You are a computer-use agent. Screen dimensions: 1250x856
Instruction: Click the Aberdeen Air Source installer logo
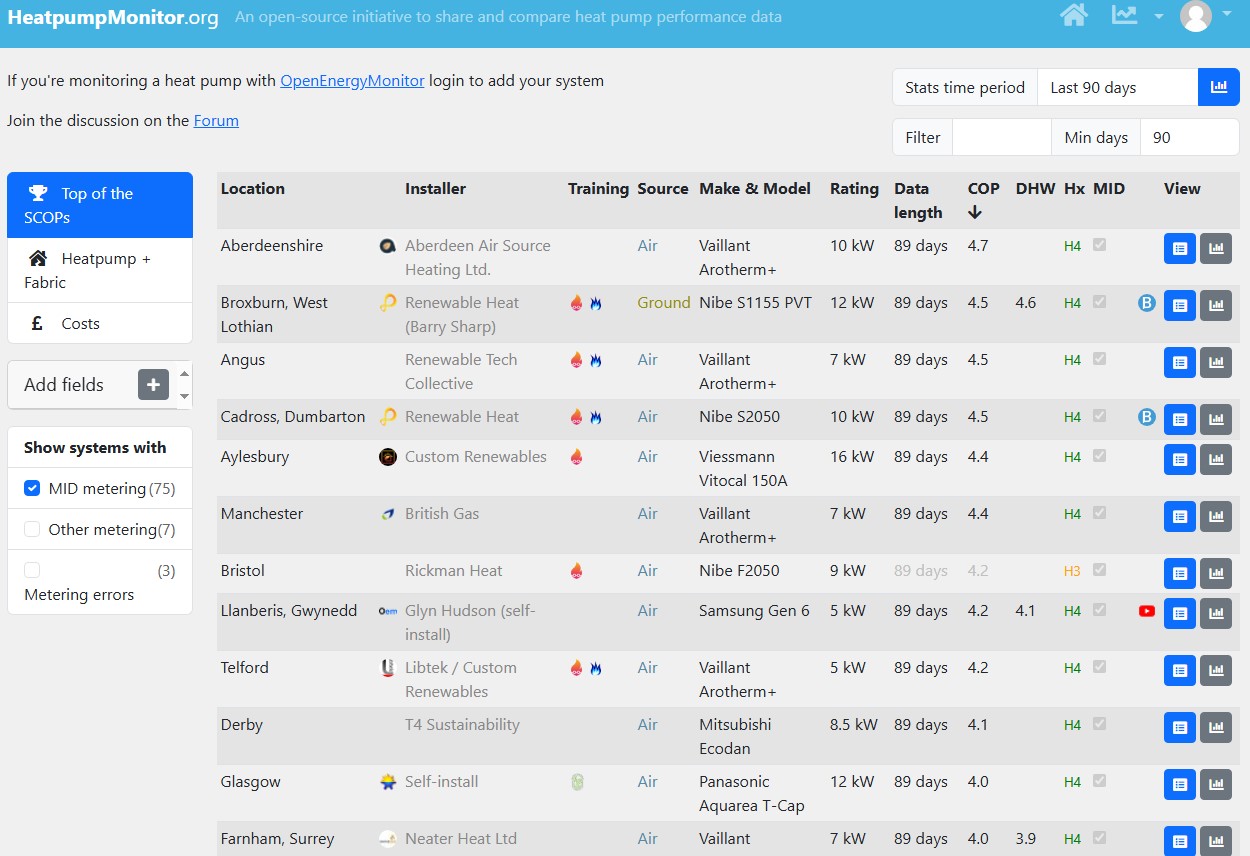[x=388, y=246]
